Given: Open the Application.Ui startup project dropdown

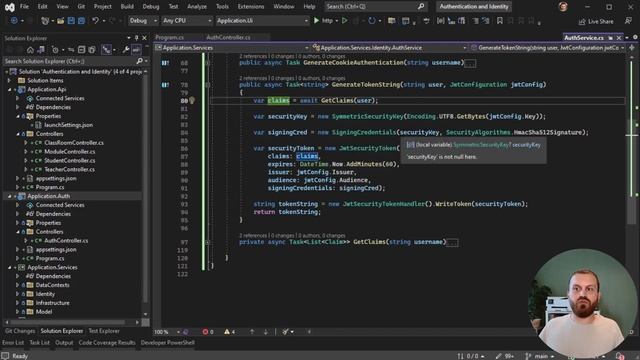Looking at the screenshot, I should click(x=262, y=20).
